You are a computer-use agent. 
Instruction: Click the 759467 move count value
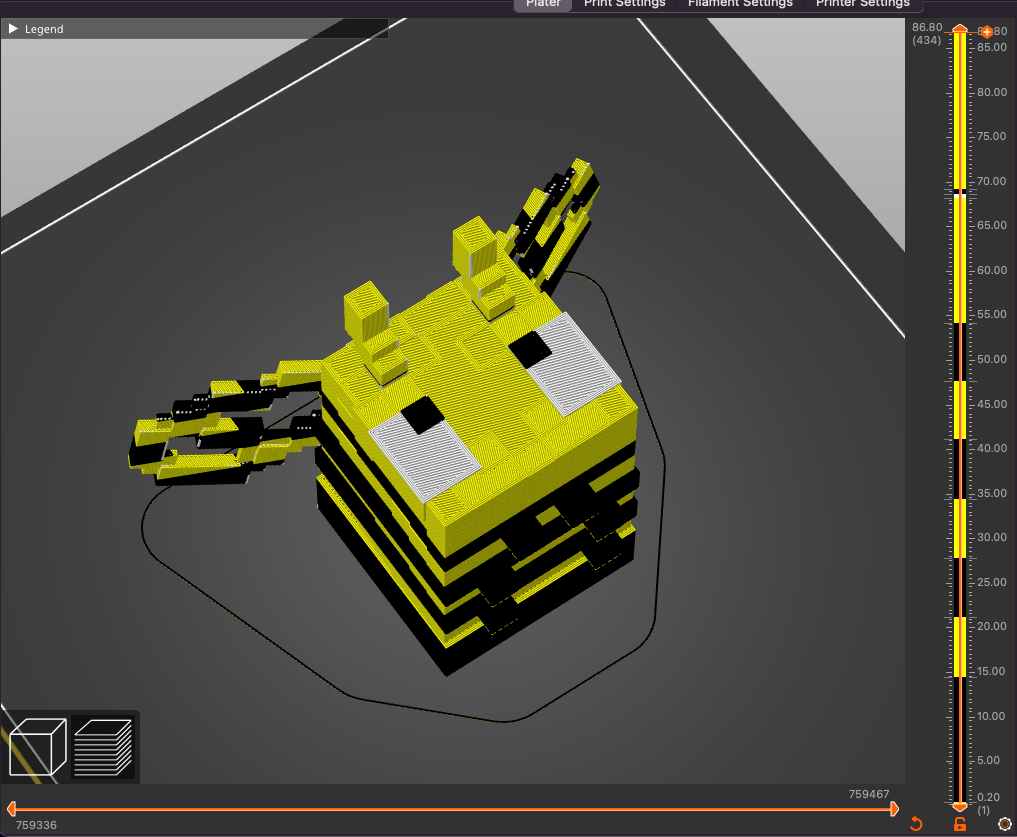(x=869, y=794)
